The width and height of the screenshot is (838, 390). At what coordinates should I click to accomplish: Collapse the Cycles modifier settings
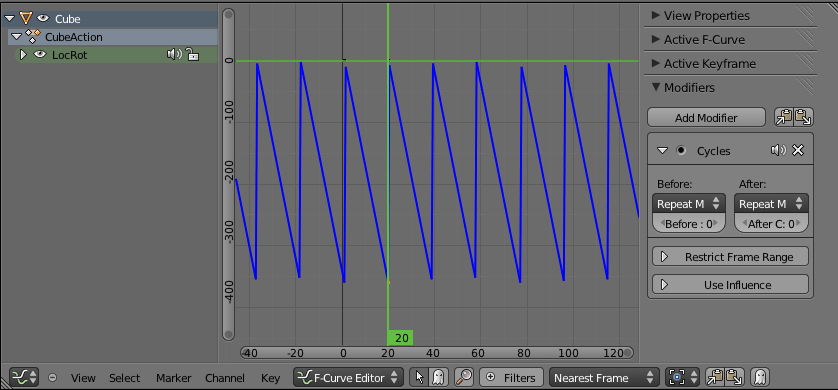tap(663, 151)
